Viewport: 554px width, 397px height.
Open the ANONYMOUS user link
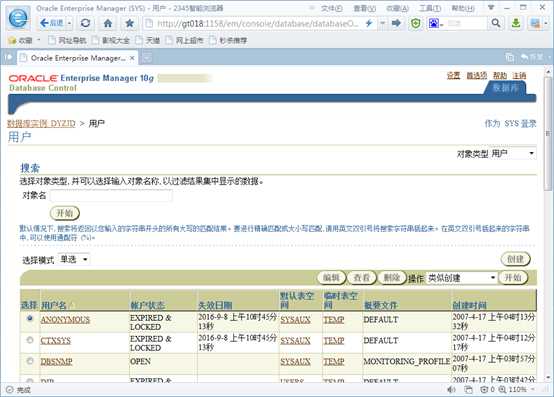[65, 319]
